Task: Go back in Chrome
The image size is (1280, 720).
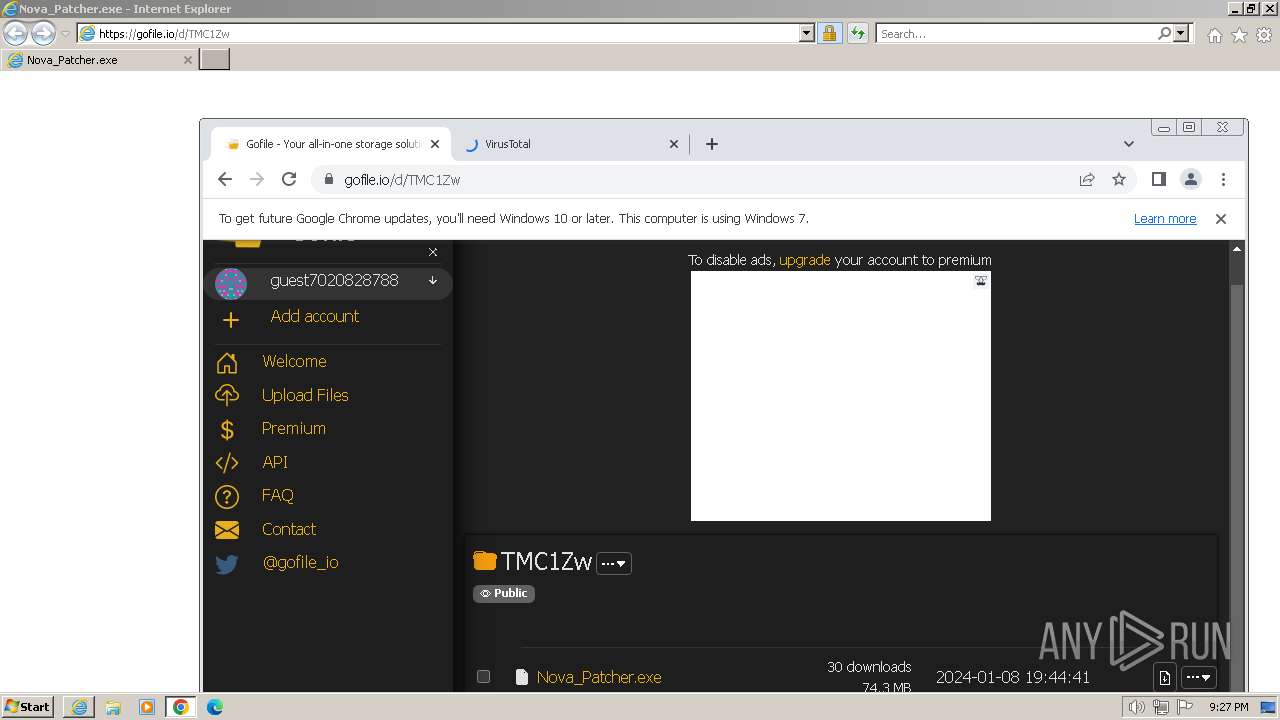Action: 225,179
